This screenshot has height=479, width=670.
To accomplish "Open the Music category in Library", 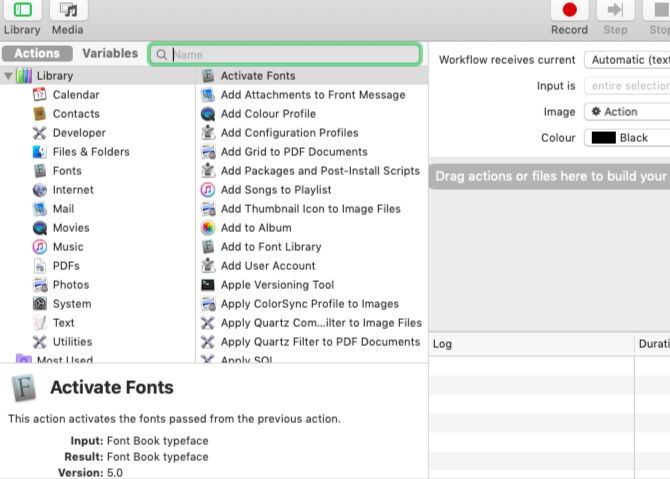I will [68, 247].
